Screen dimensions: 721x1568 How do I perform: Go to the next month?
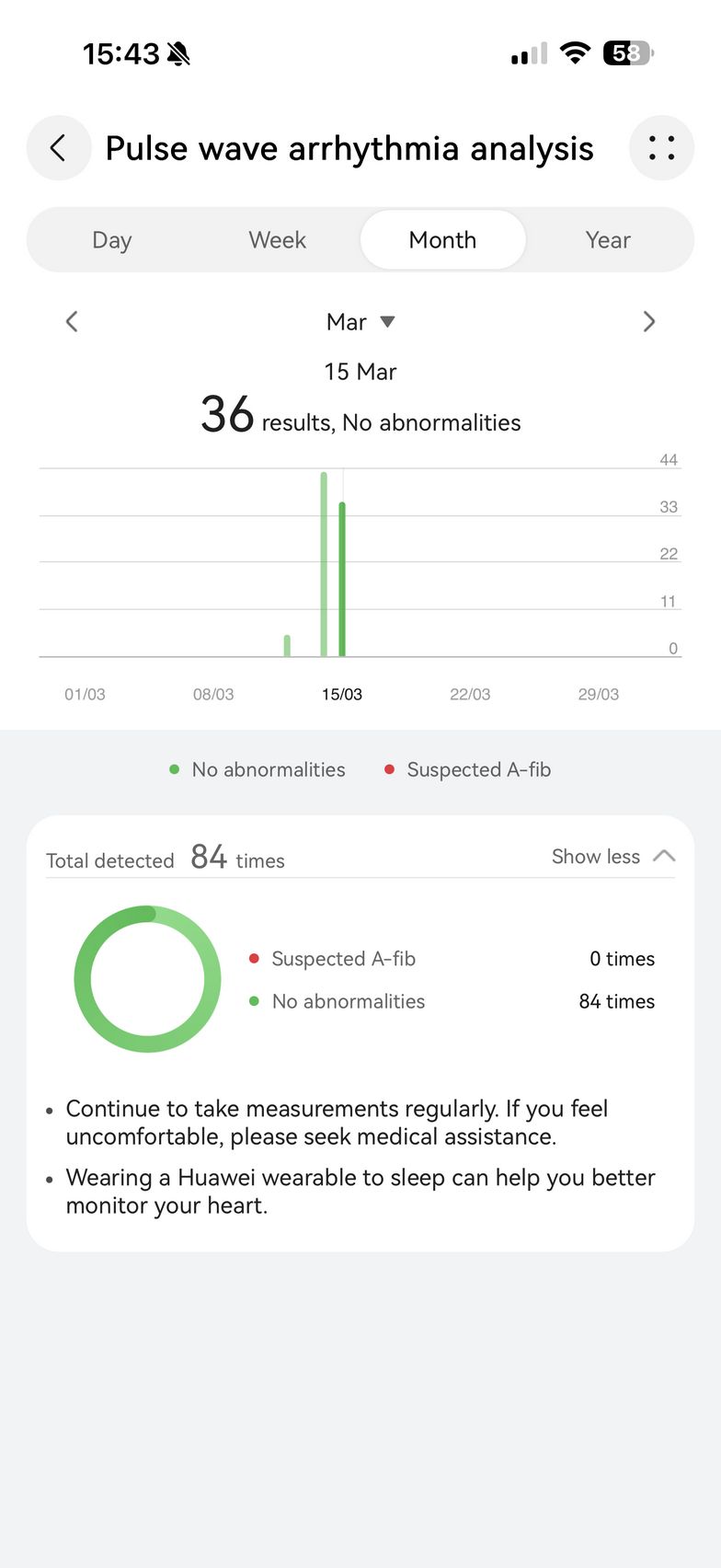[x=648, y=321]
